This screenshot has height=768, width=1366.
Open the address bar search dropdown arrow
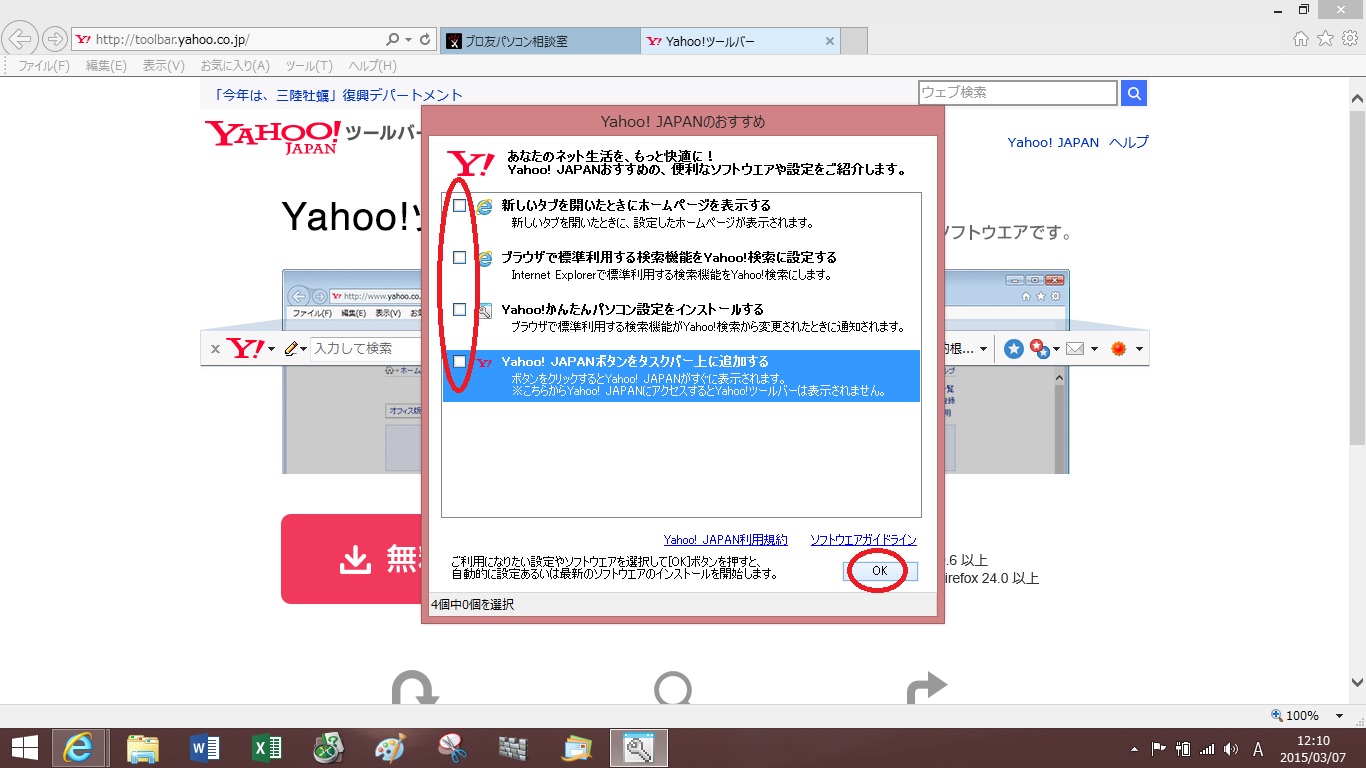pyautogui.click(x=408, y=40)
